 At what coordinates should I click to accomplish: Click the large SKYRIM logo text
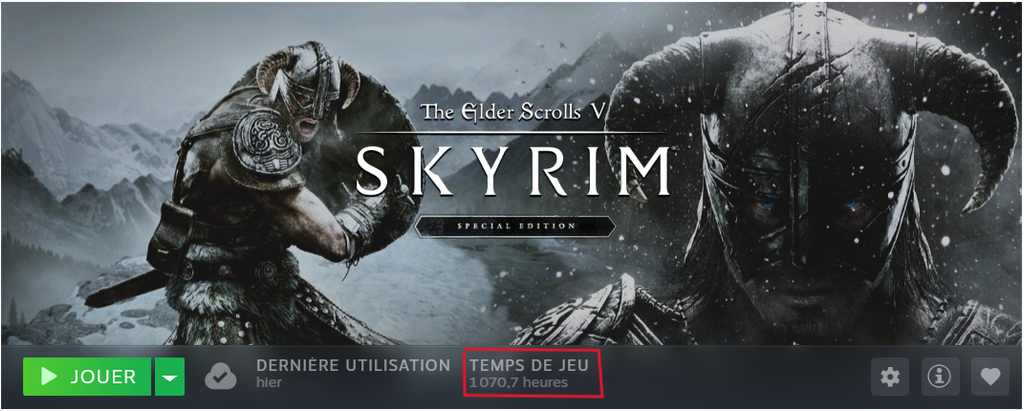pos(514,170)
